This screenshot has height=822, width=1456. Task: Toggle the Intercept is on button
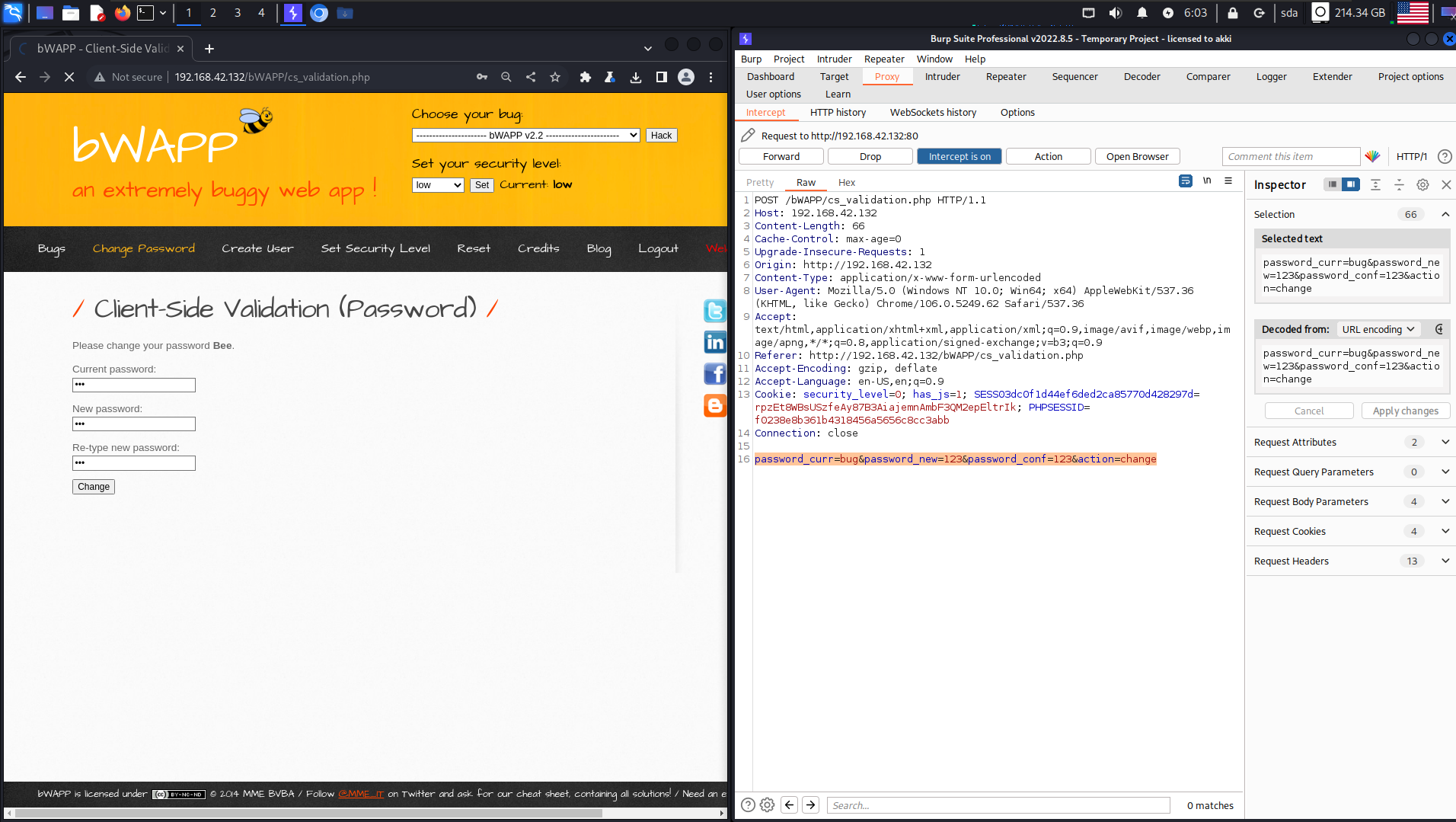(959, 156)
